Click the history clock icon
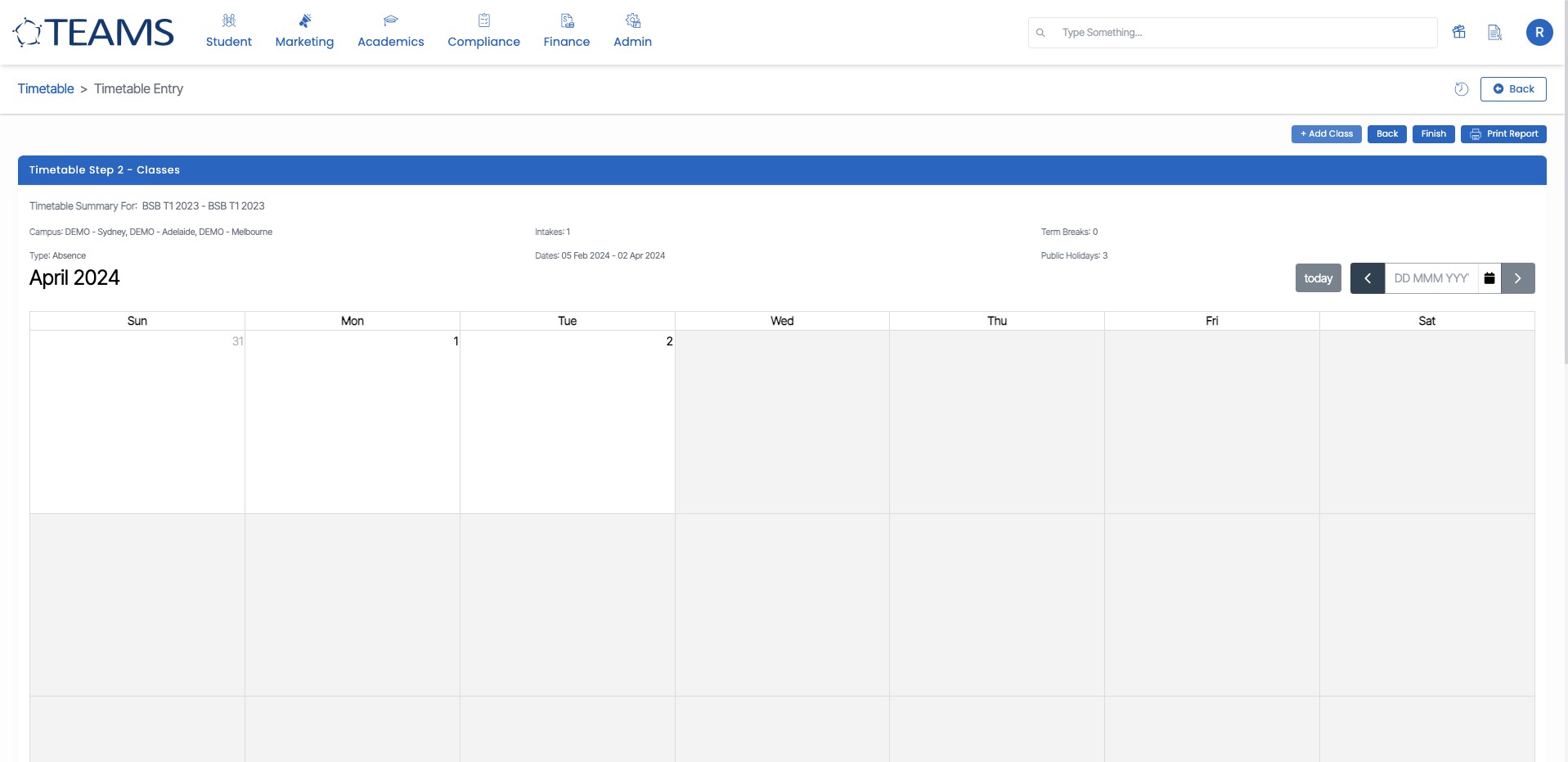 1461,89
